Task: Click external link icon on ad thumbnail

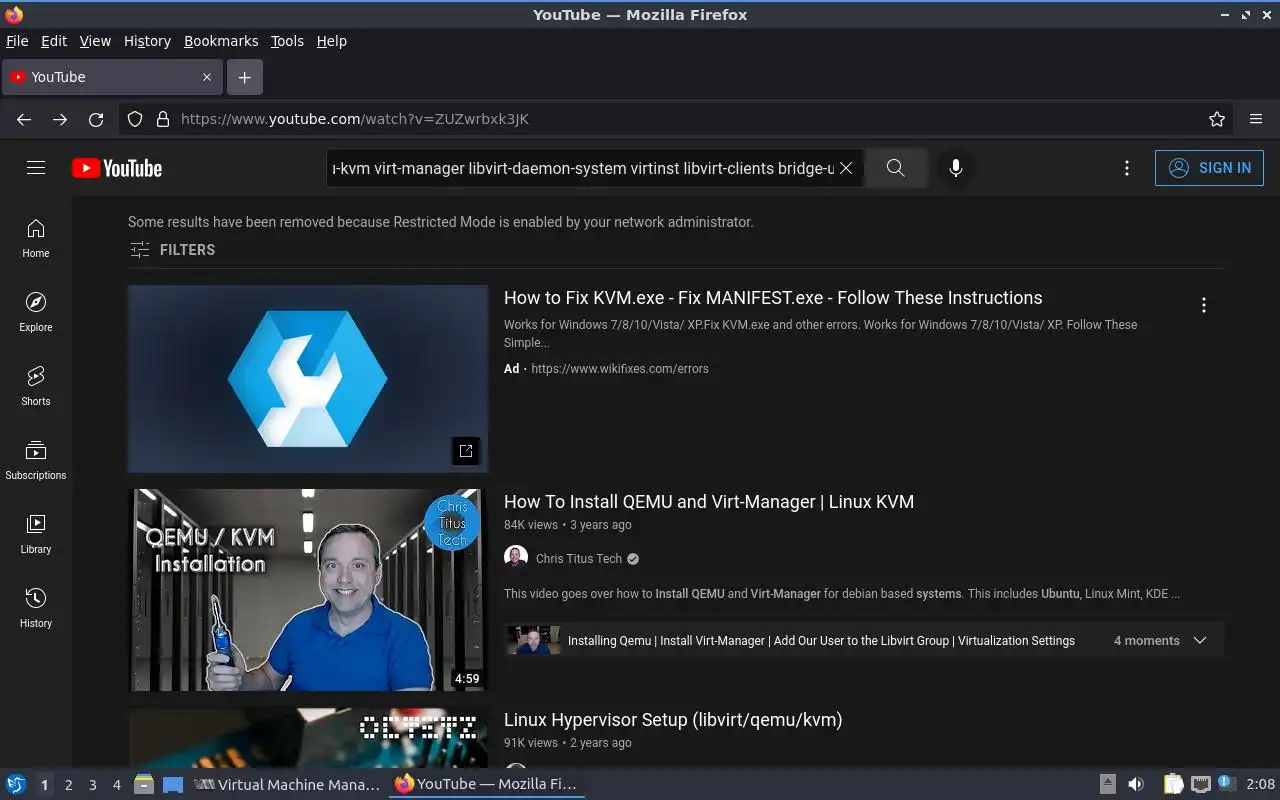Action: pyautogui.click(x=466, y=450)
